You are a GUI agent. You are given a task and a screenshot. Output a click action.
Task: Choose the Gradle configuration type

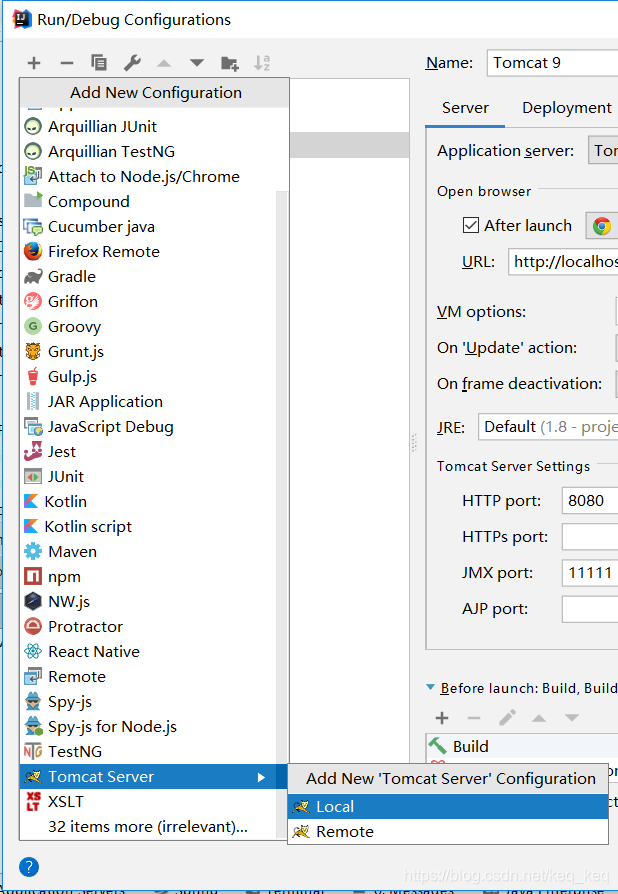148,277
